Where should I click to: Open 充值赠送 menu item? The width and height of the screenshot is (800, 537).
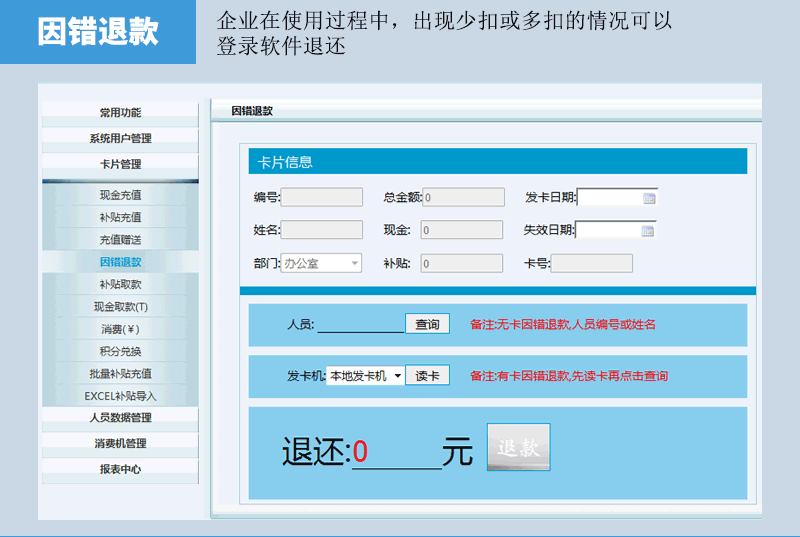click(120, 240)
